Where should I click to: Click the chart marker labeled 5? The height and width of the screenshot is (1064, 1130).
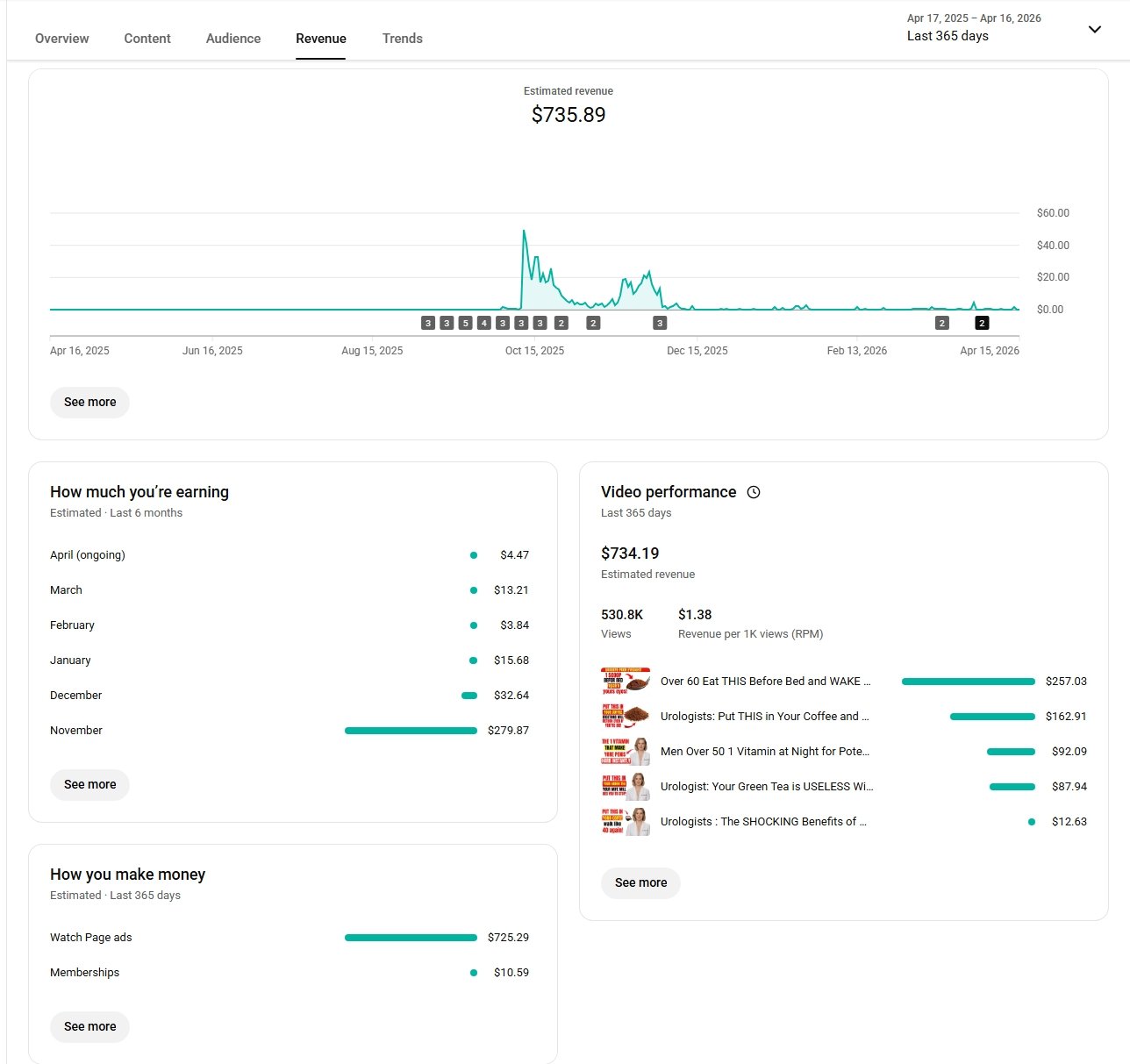pyautogui.click(x=465, y=323)
